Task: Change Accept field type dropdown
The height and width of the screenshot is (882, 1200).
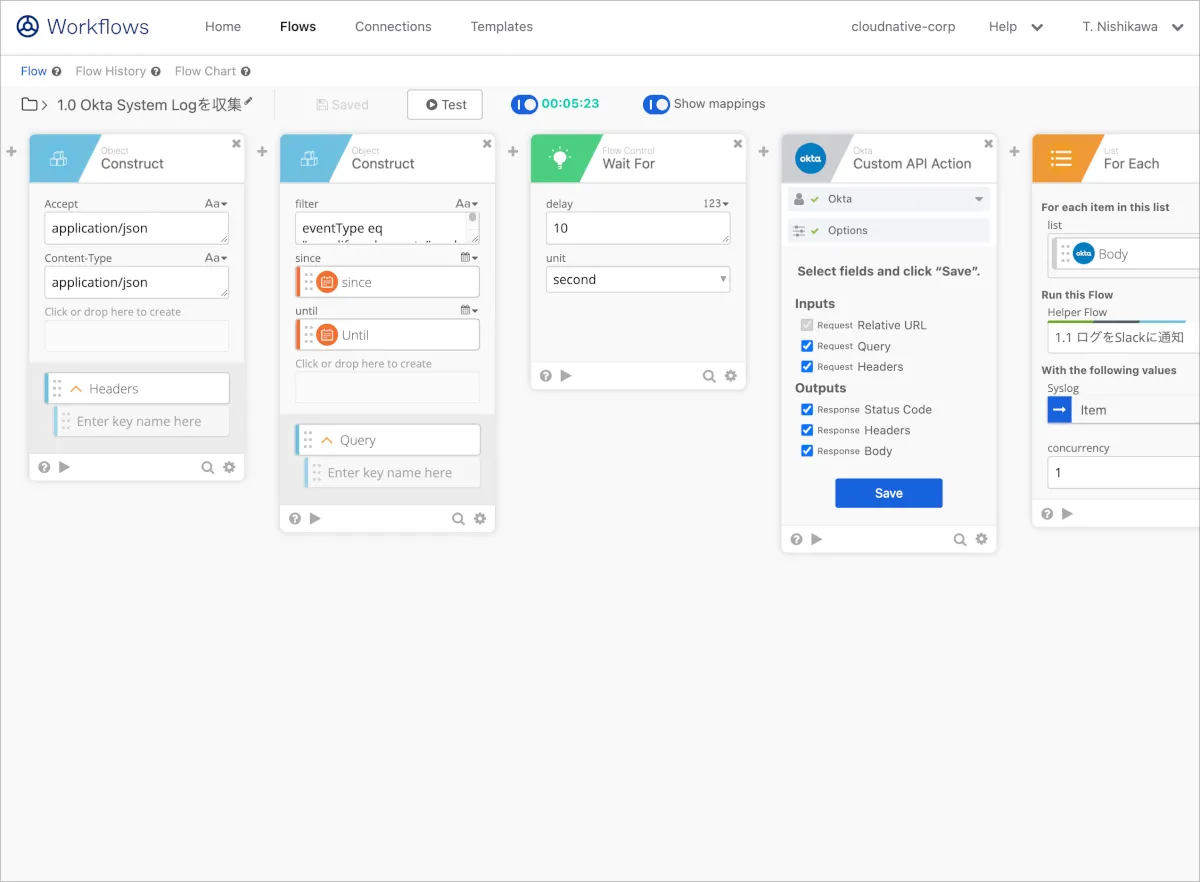Action: pyautogui.click(x=216, y=204)
